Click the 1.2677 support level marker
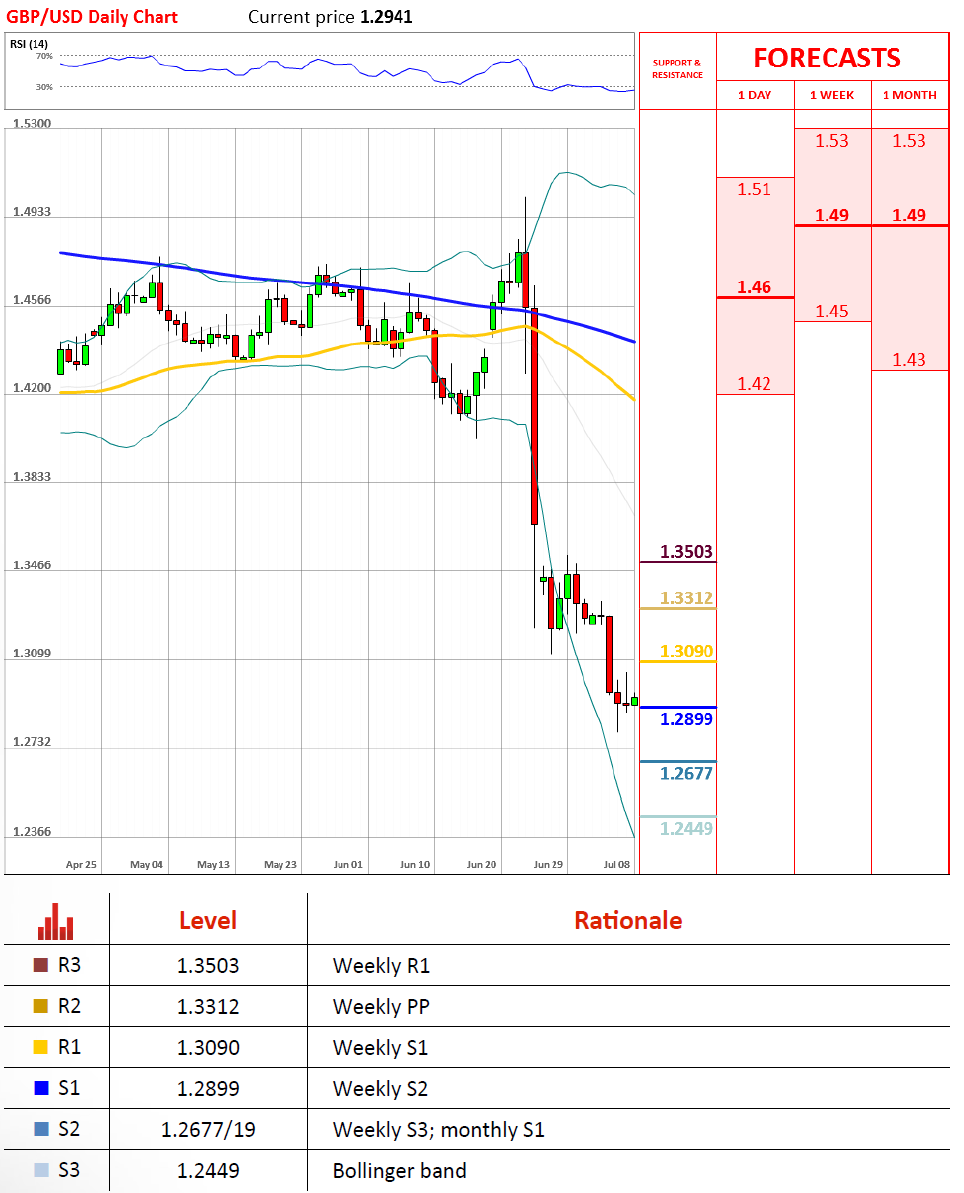Screen dimensions: 964x1193 pyautogui.click(x=686, y=774)
